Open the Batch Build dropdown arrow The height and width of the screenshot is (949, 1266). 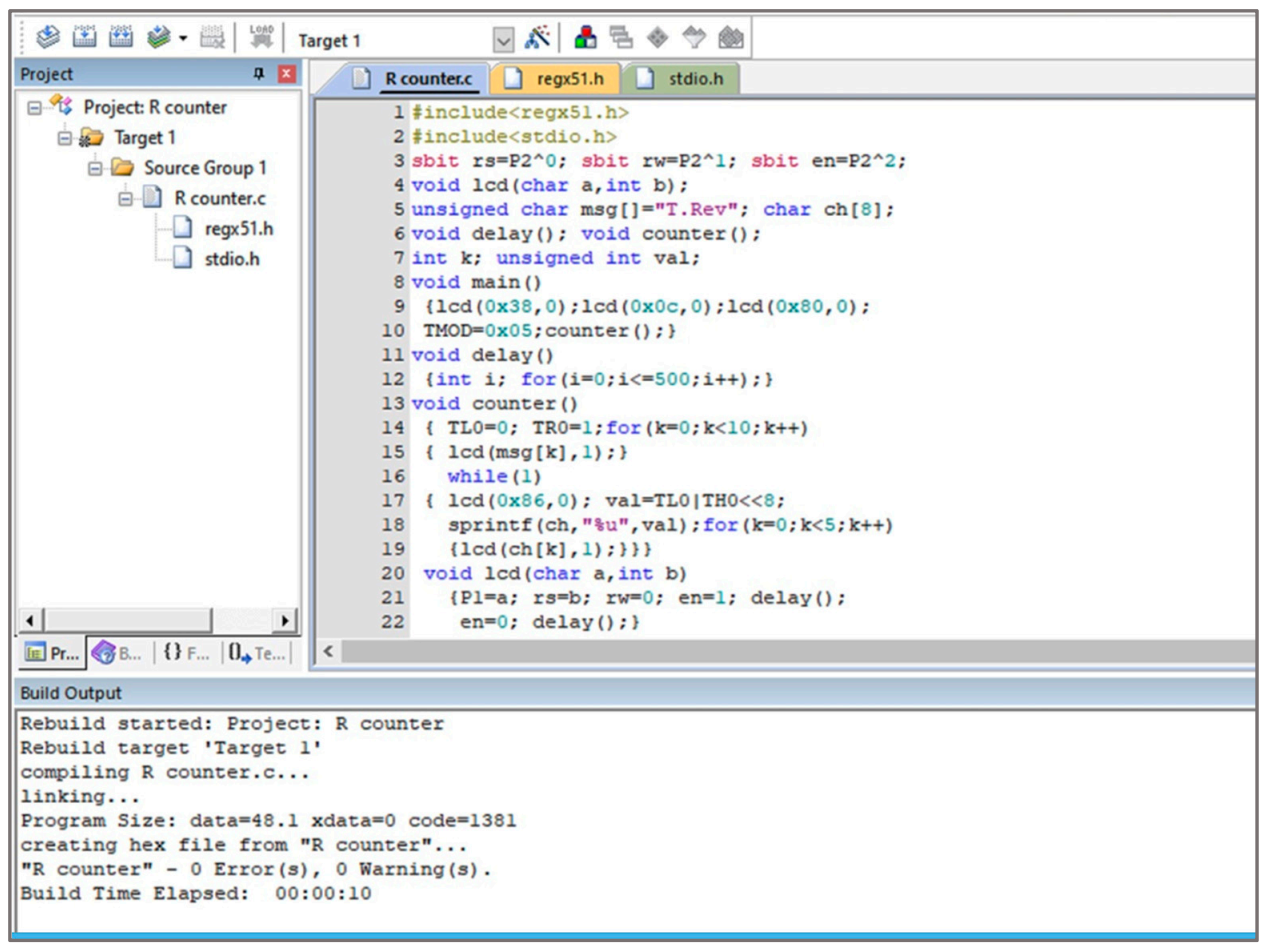(x=183, y=40)
